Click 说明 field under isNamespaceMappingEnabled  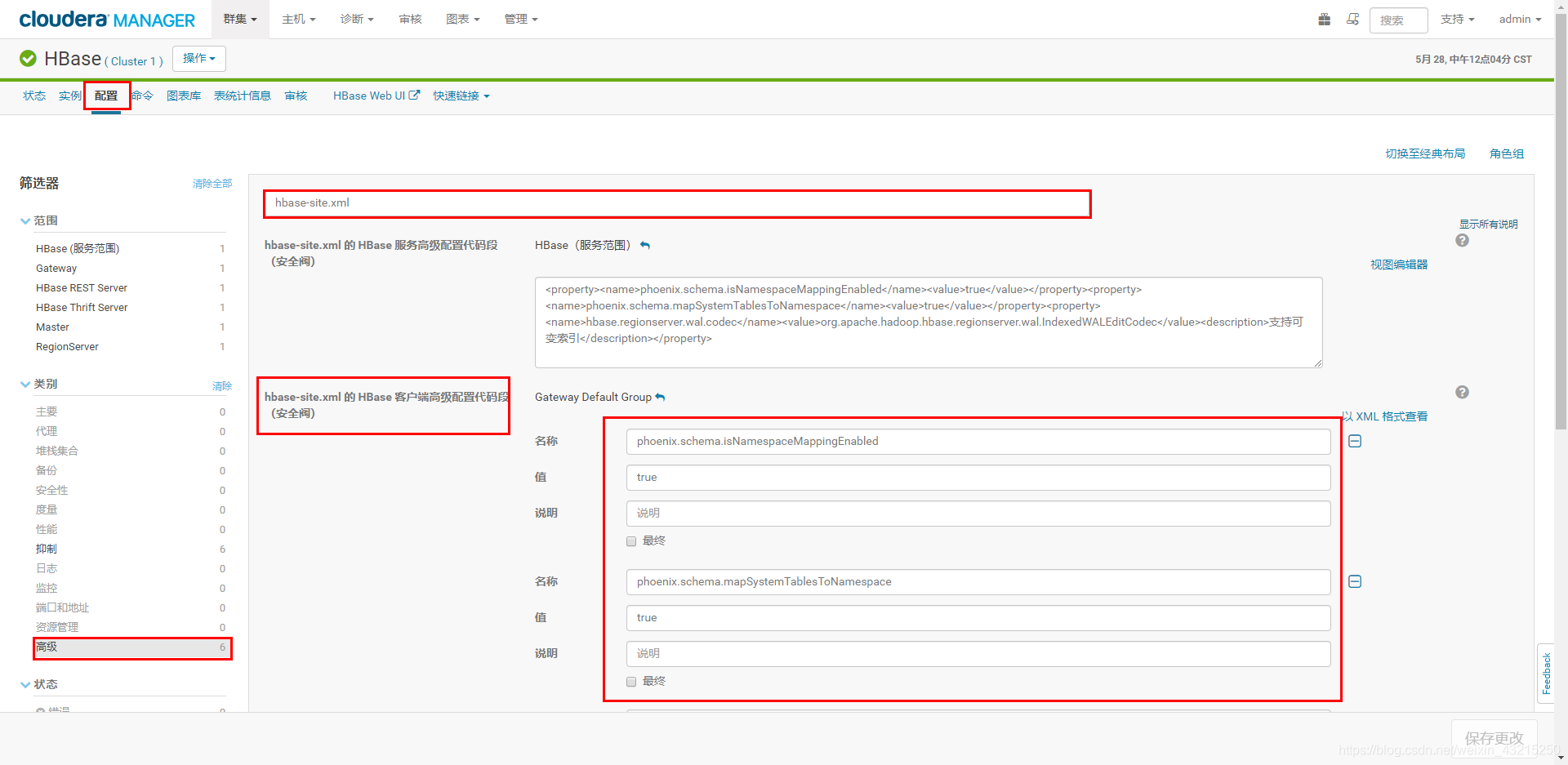tap(978, 514)
